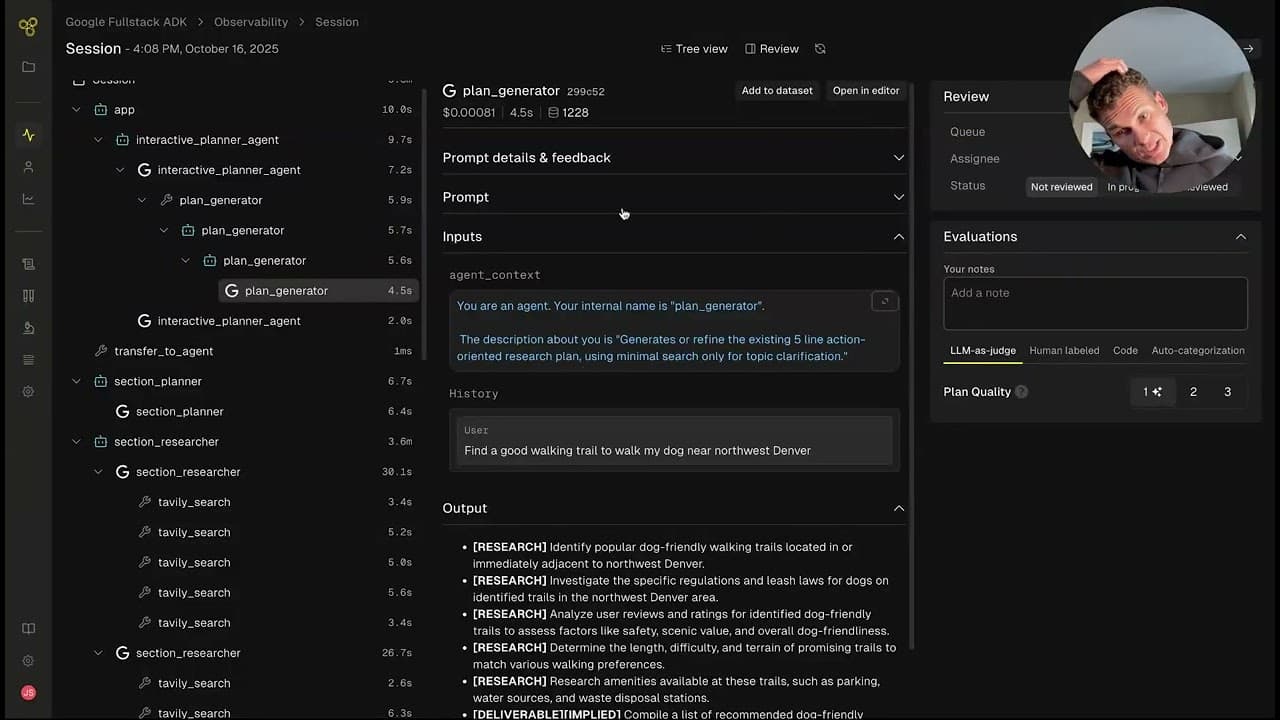The width and height of the screenshot is (1280, 720).
Task: Click the copy icon on the agent_context box
Action: (884, 300)
